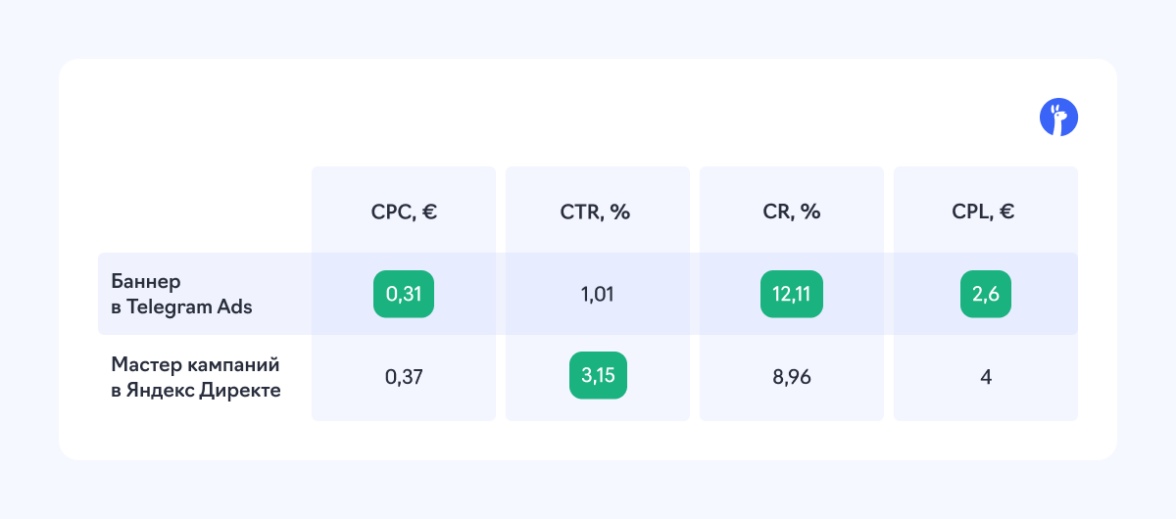Select the CR, % column header
The height and width of the screenshot is (519, 1176).
coord(791,212)
